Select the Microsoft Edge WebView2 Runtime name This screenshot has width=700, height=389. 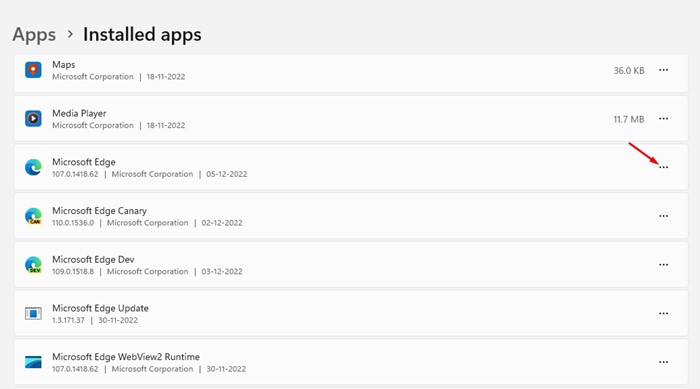[x=125, y=357]
